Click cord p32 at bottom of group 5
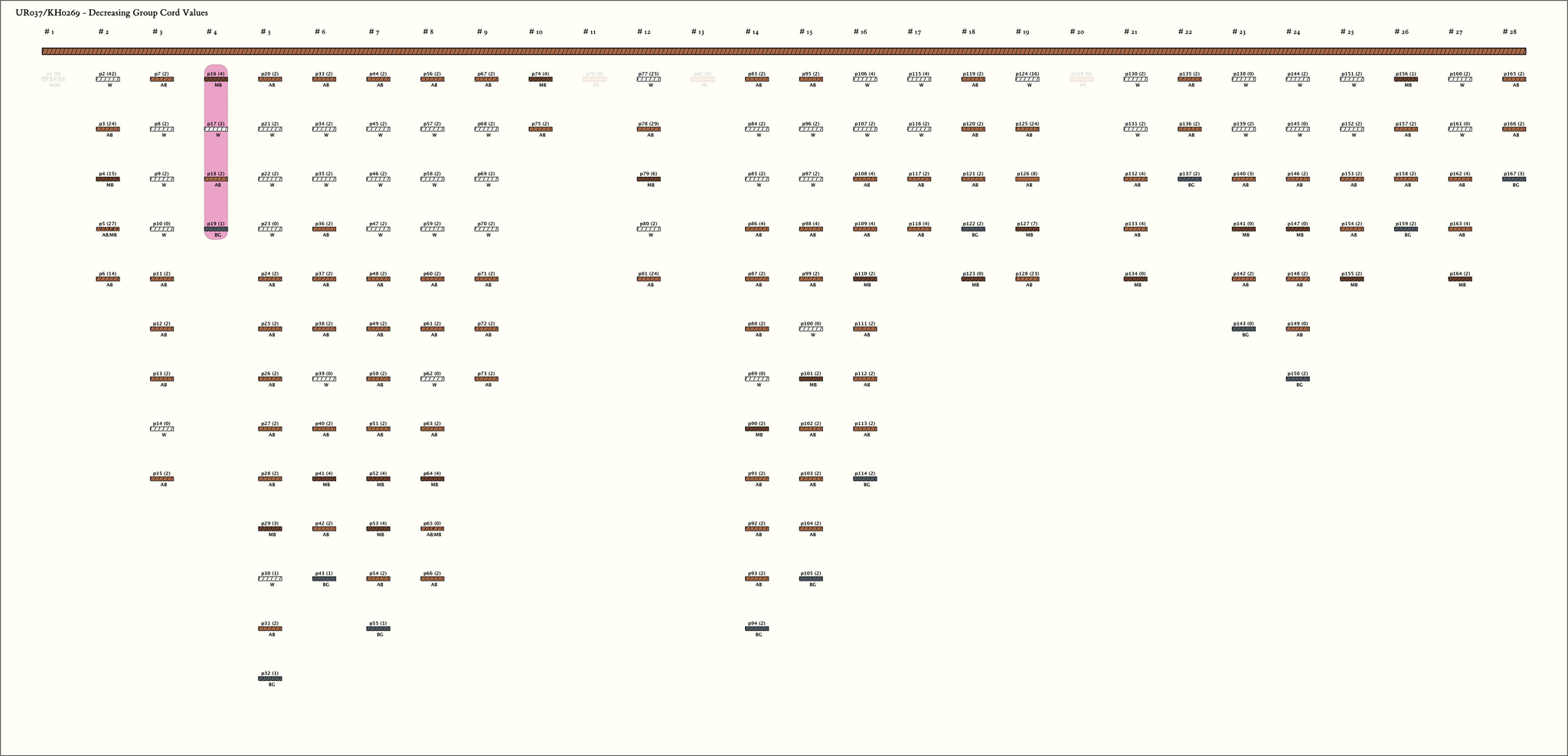Viewport: 1568px width, 756px height. pyautogui.click(x=270, y=679)
